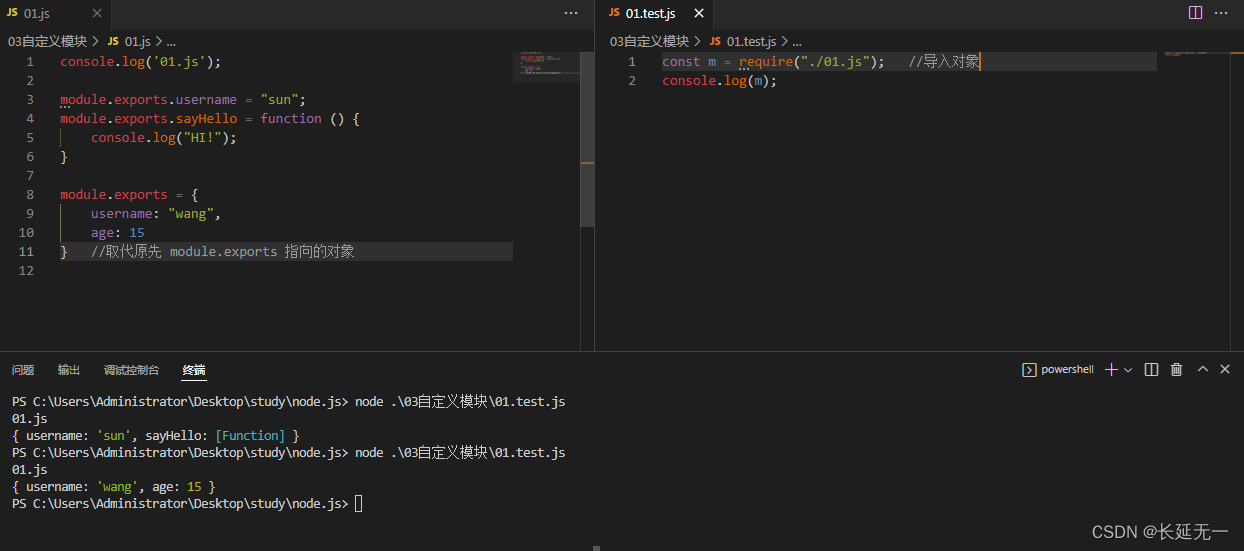Close the 01.js tab

click(x=96, y=14)
